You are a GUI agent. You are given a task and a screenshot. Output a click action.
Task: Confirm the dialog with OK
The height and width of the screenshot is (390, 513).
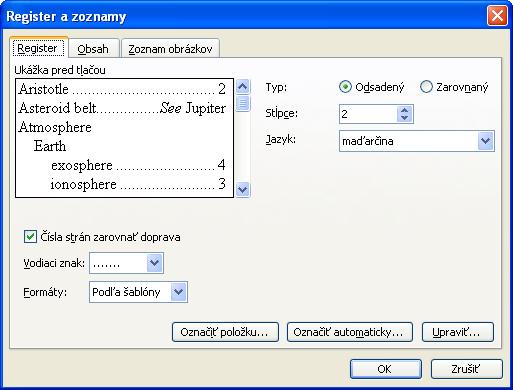coord(386,369)
